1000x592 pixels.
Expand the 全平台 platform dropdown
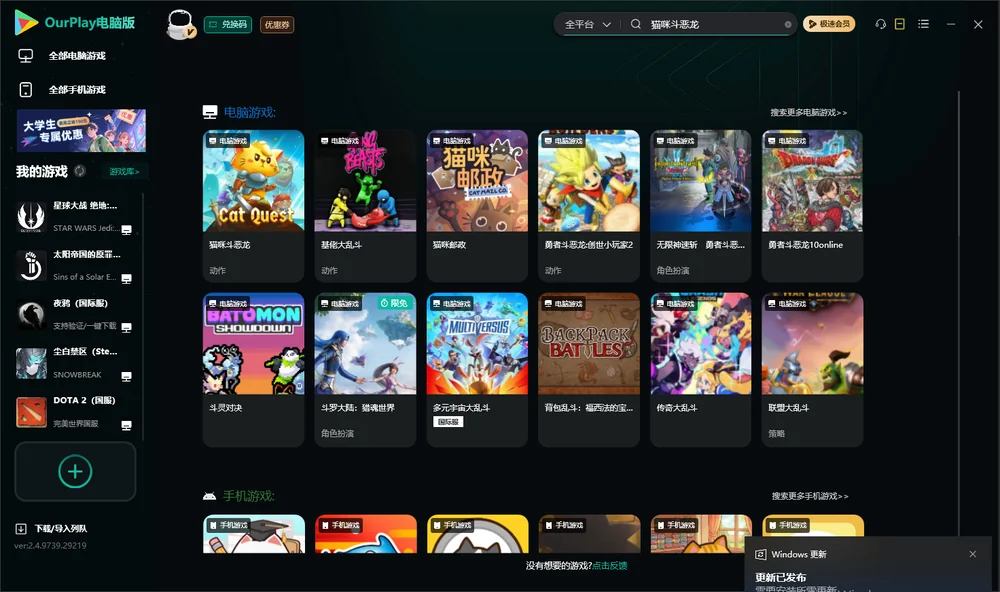[587, 24]
